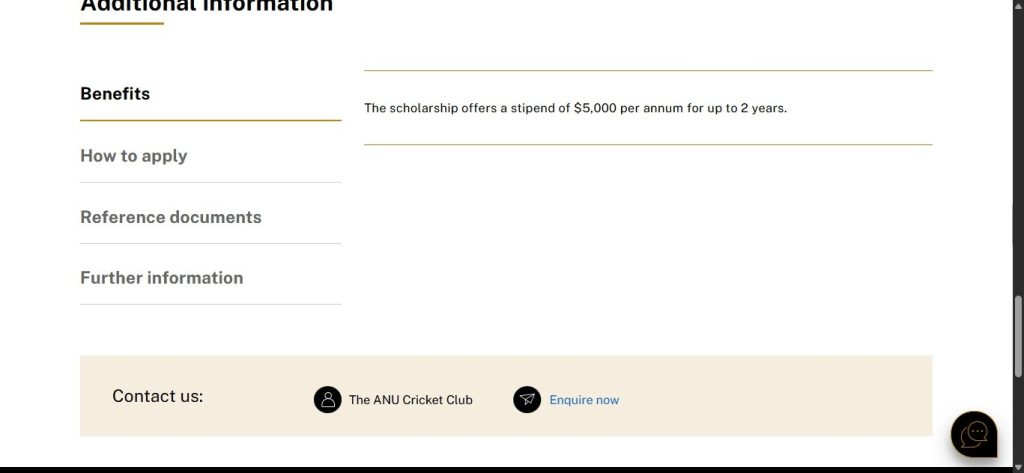The width and height of the screenshot is (1024, 473).
Task: Show the Further information tab
Action: [162, 278]
